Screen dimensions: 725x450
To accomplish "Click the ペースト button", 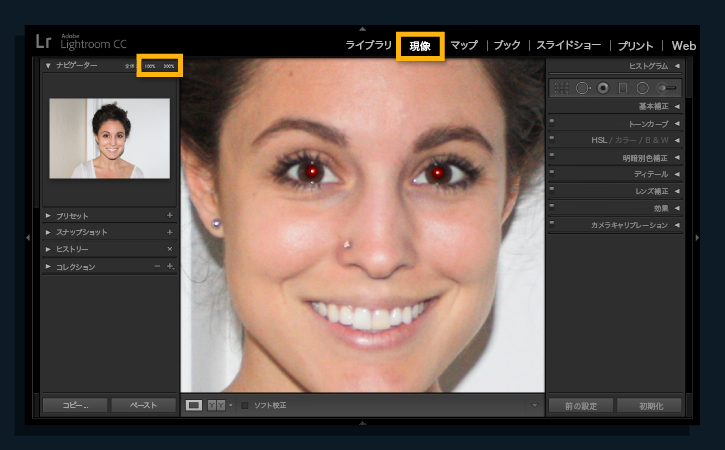I will point(143,405).
